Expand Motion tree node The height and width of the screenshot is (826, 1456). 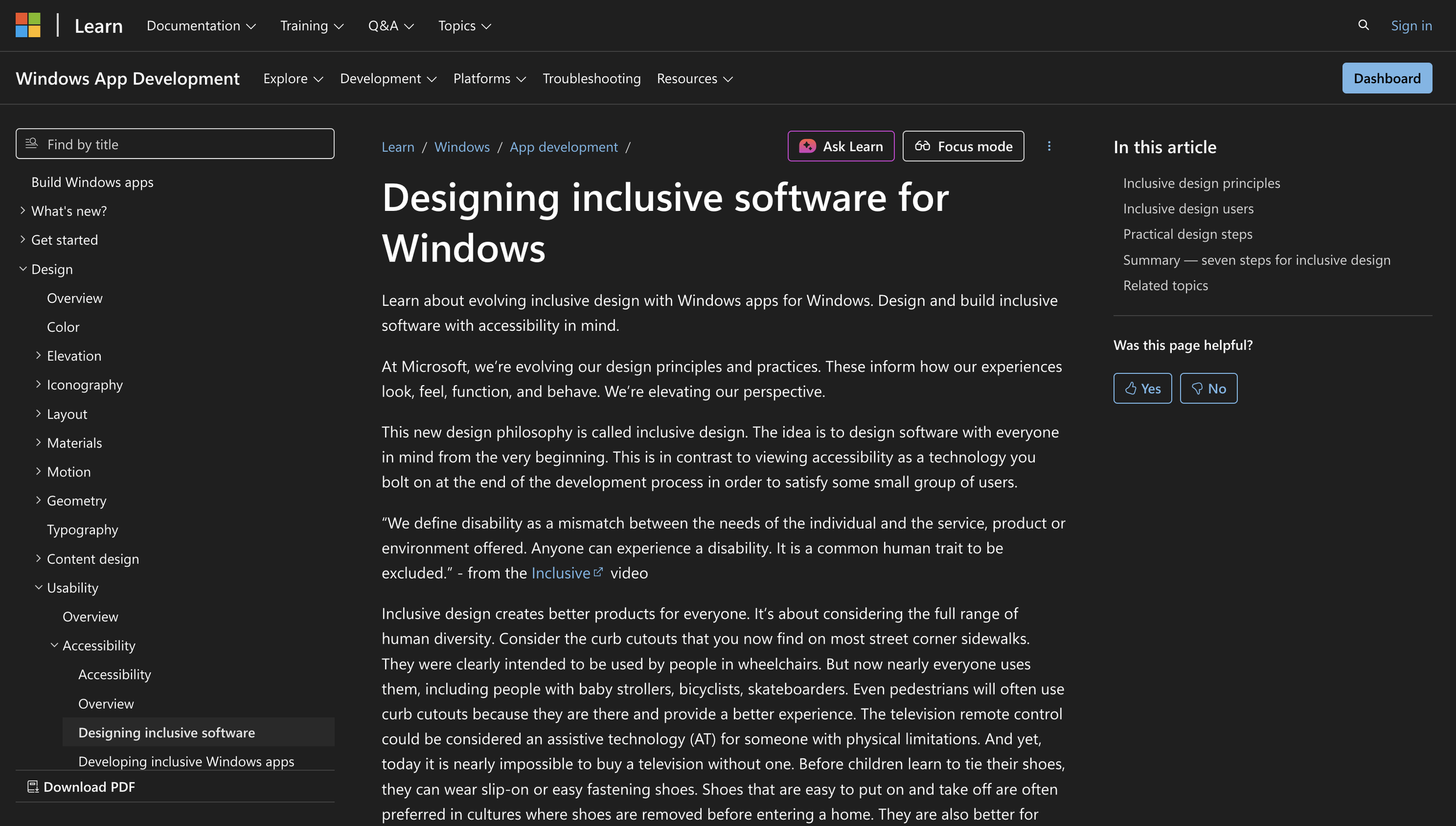coord(38,471)
